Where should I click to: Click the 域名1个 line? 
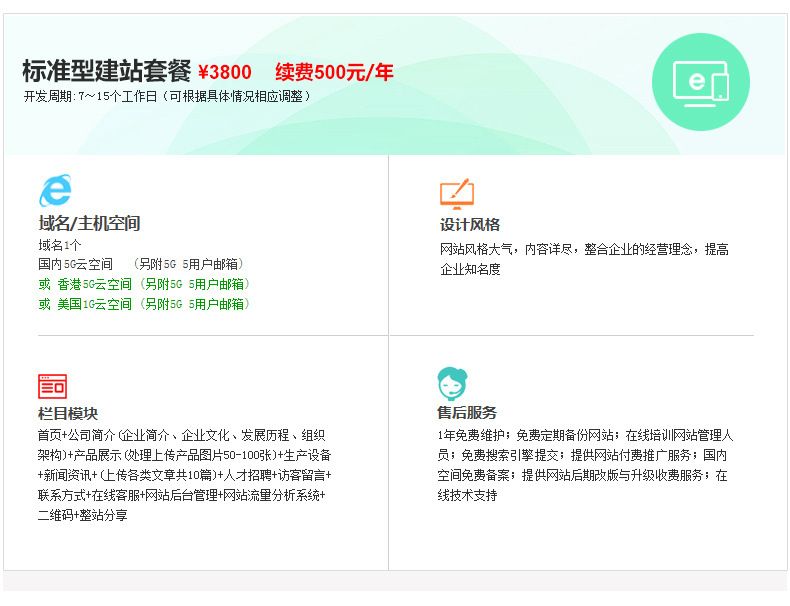tap(60, 245)
